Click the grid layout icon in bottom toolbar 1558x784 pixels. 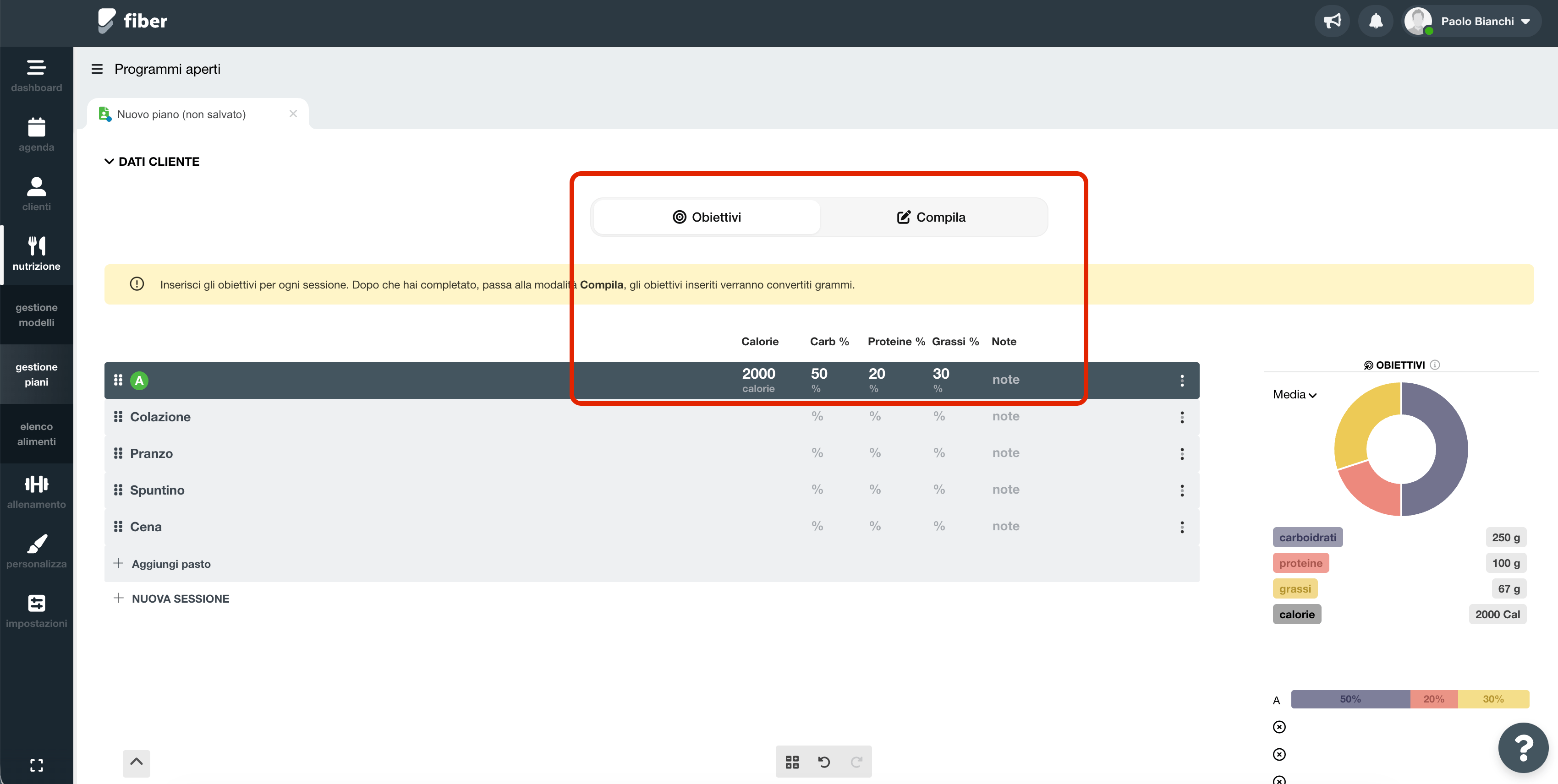point(792,762)
